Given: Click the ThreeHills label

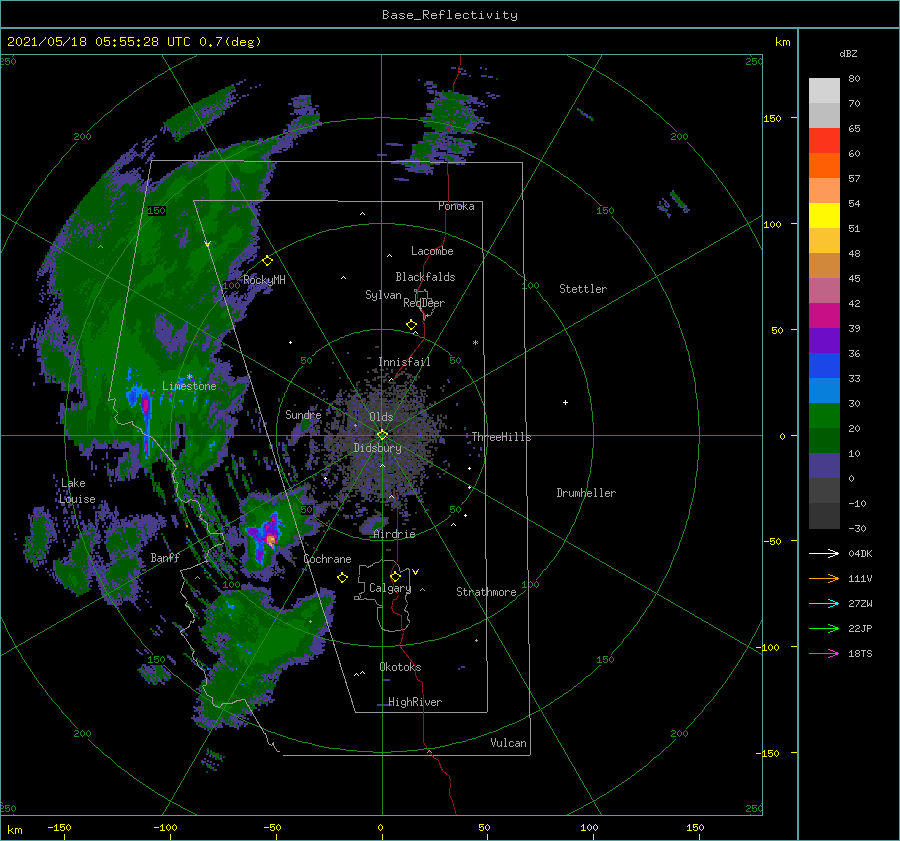Looking at the screenshot, I should point(502,437).
